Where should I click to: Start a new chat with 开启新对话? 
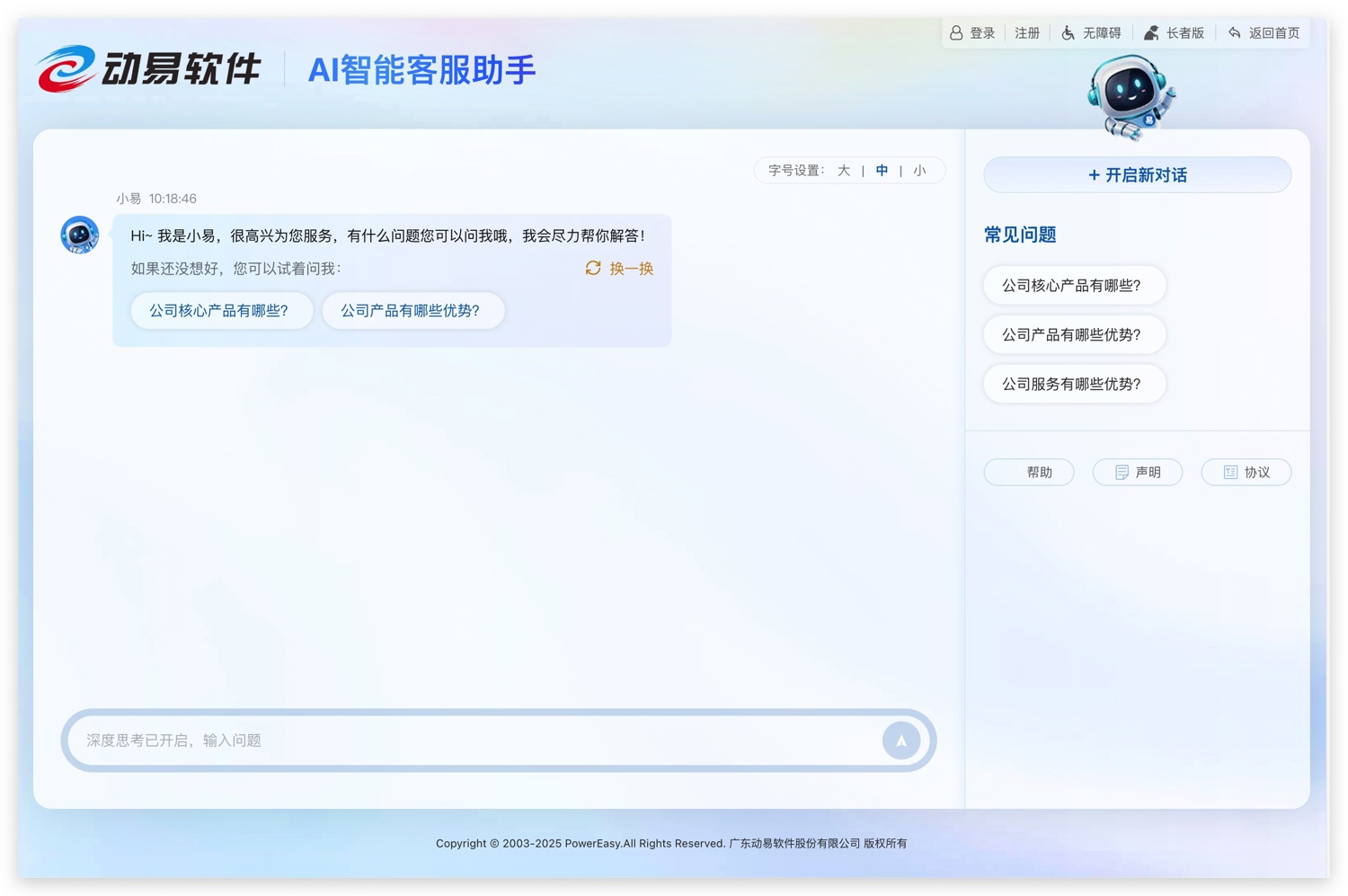[1137, 175]
